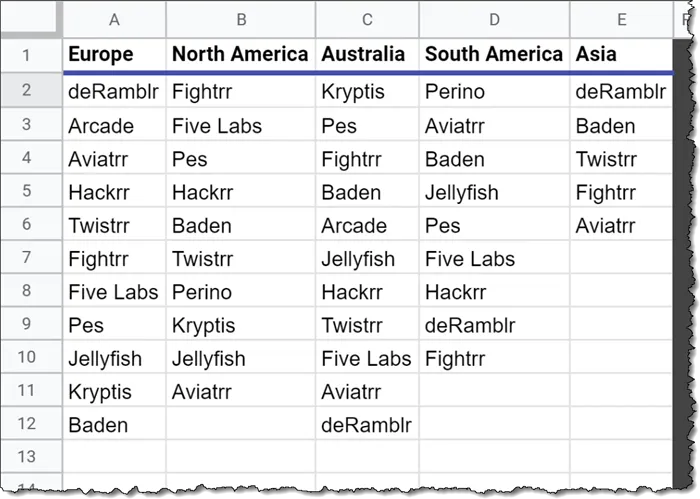Select the column D header
Viewport: 700px width, 499px height.
click(494, 19)
